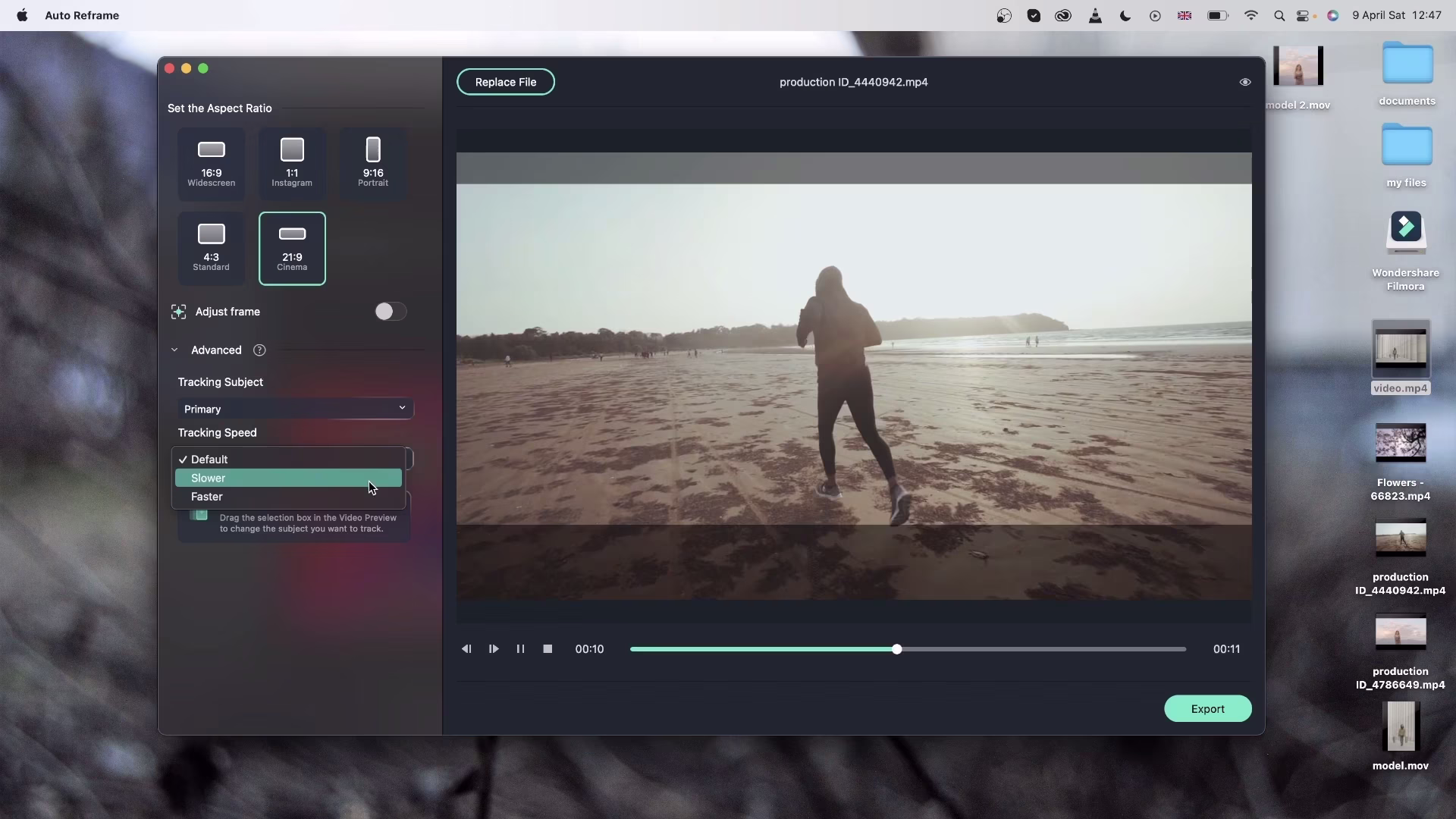Choose Slower tracking speed option
This screenshot has width=1456, height=819.
(288, 479)
